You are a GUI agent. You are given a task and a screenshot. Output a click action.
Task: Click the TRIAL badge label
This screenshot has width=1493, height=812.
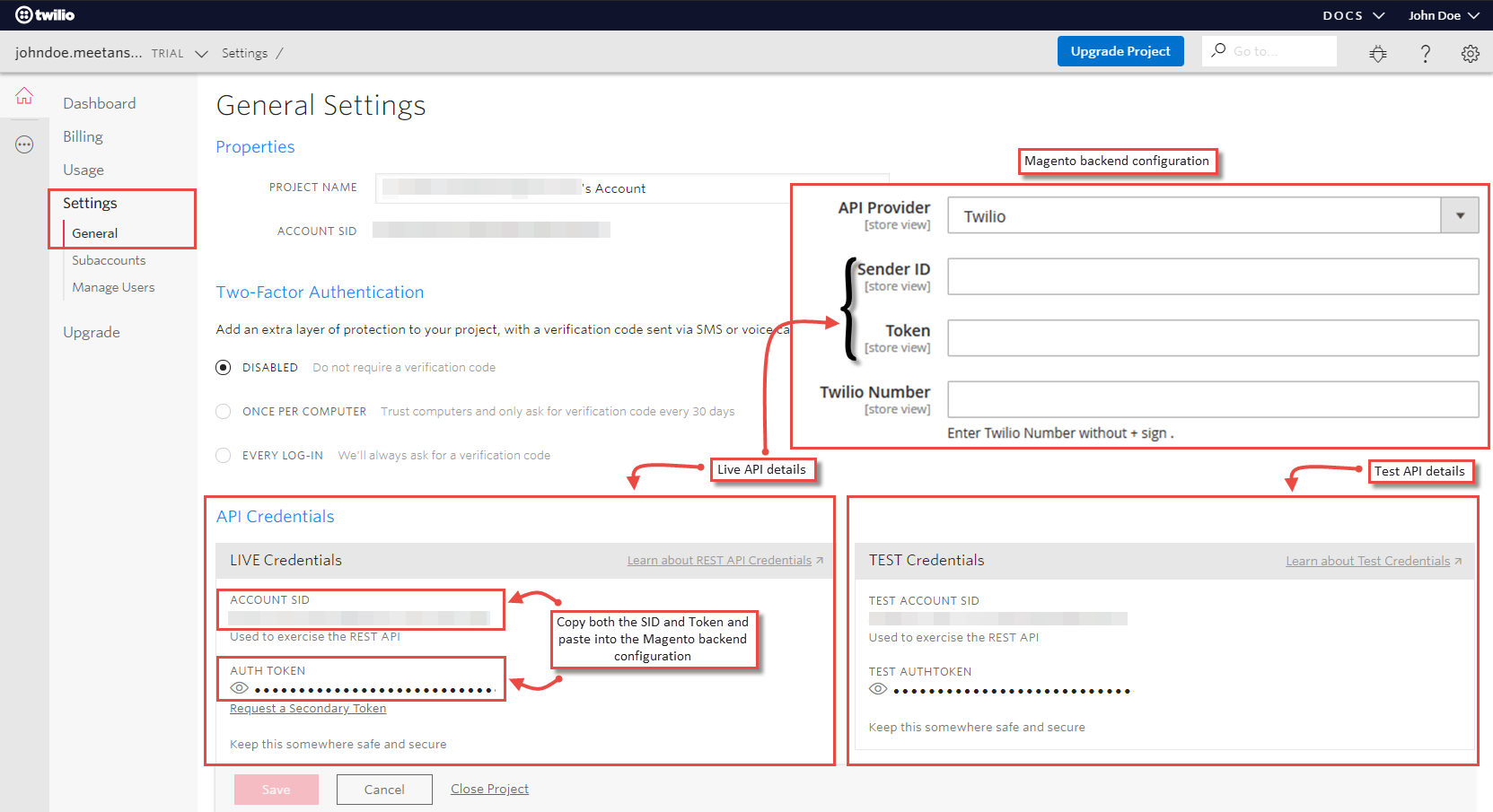click(x=167, y=54)
